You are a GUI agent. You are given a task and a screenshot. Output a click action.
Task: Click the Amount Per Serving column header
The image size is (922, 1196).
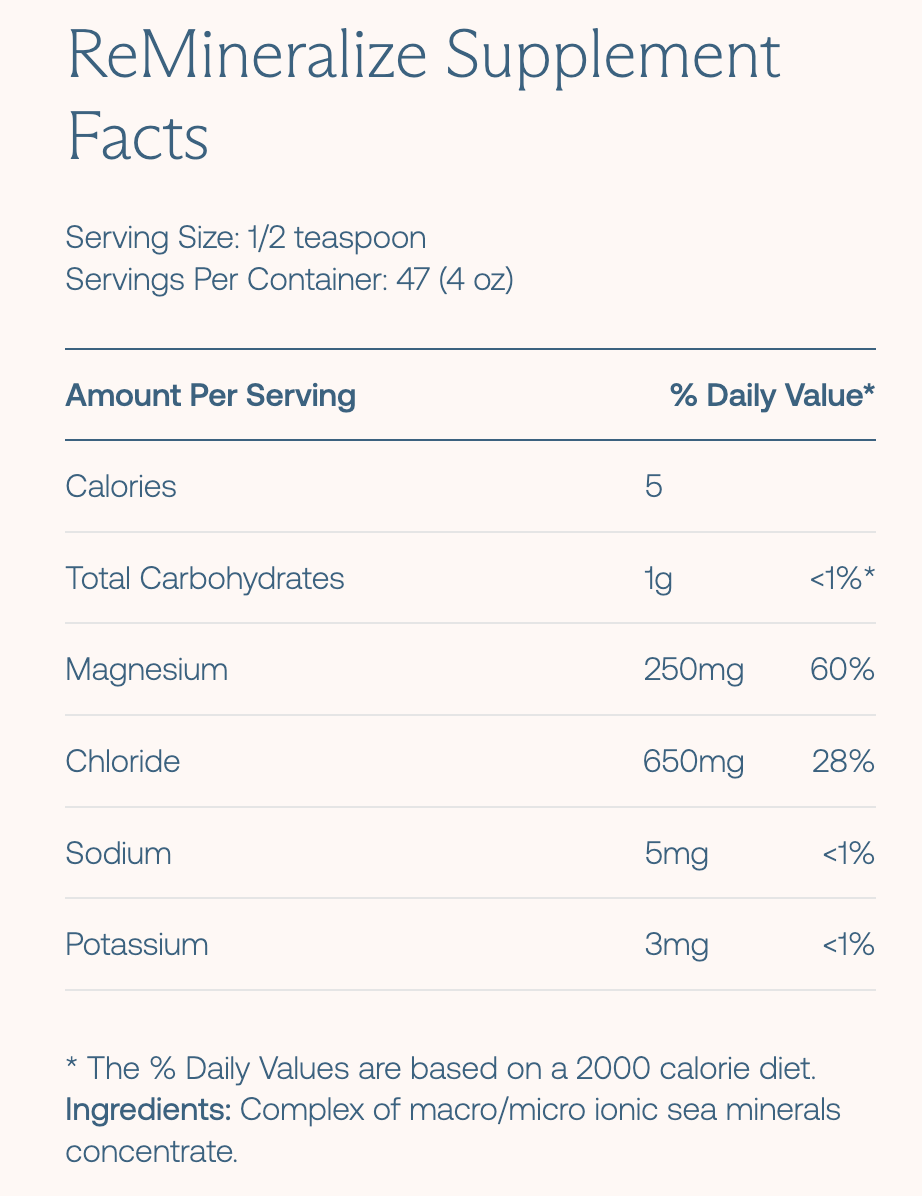210,395
